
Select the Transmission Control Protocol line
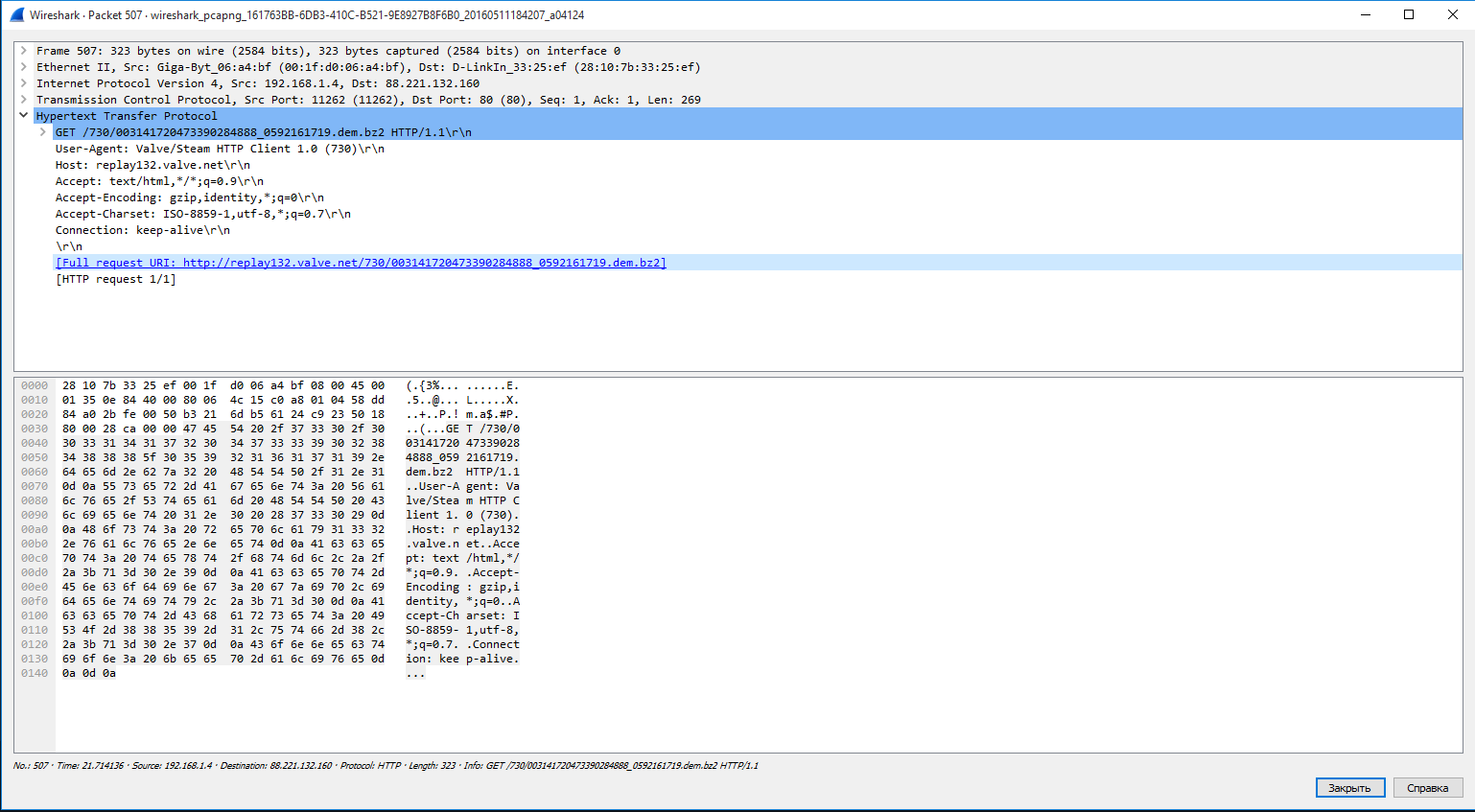click(368, 100)
